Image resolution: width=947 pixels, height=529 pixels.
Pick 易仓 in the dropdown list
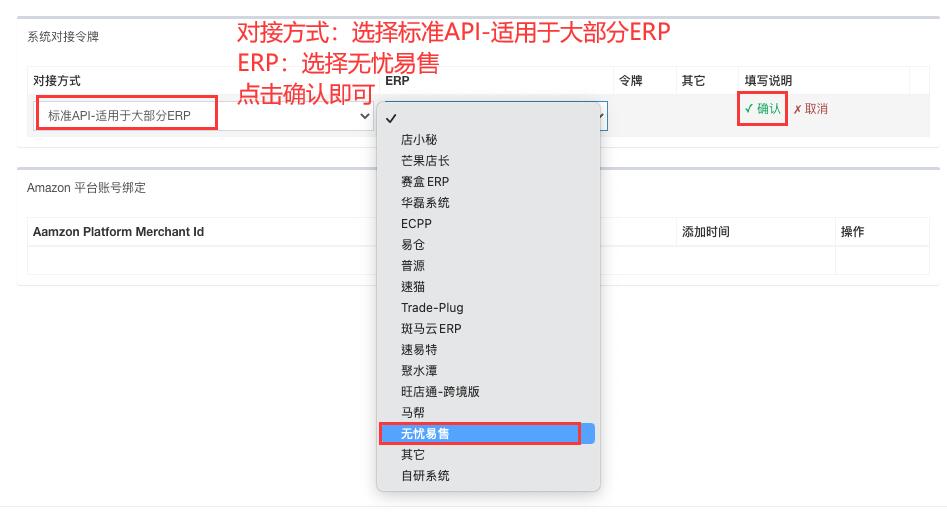pos(488,245)
